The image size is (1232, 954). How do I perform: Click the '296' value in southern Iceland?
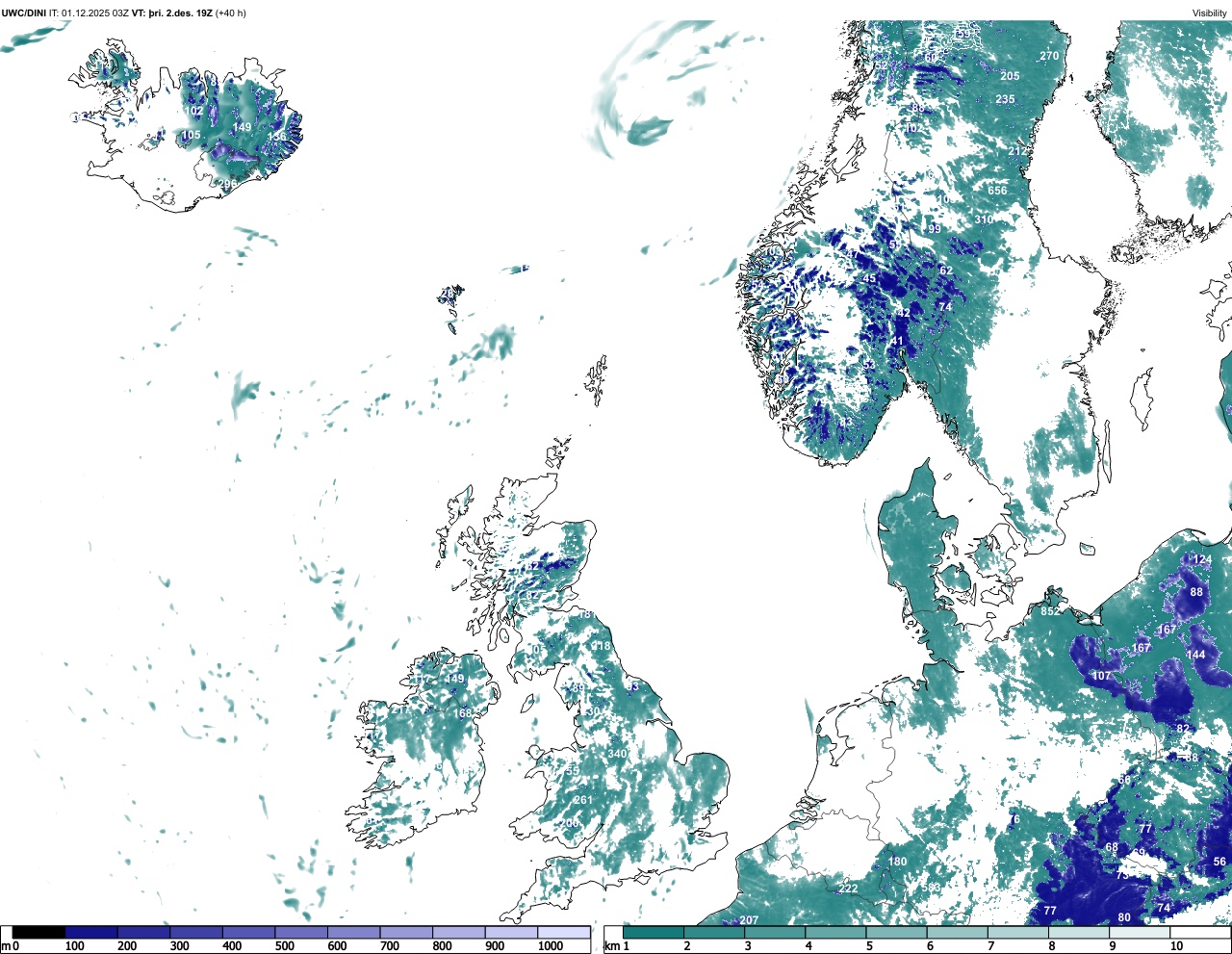[x=227, y=185]
